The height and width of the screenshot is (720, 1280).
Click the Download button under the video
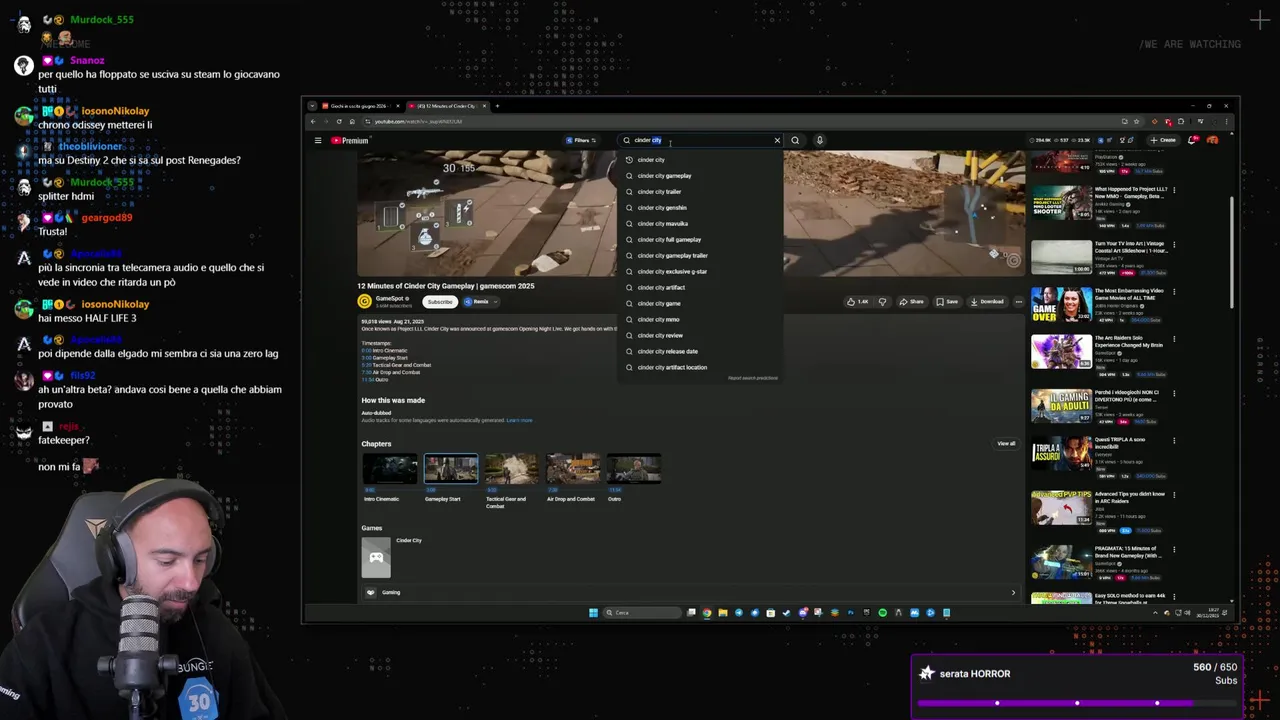(987, 301)
